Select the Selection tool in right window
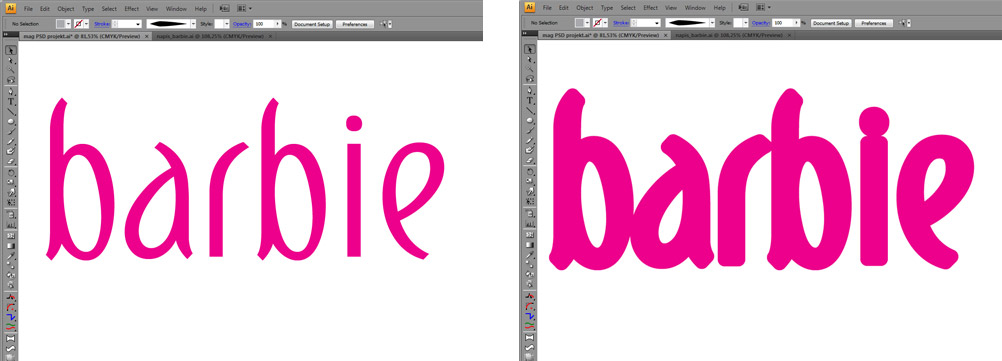The height and width of the screenshot is (361, 1002). pyautogui.click(x=530, y=50)
